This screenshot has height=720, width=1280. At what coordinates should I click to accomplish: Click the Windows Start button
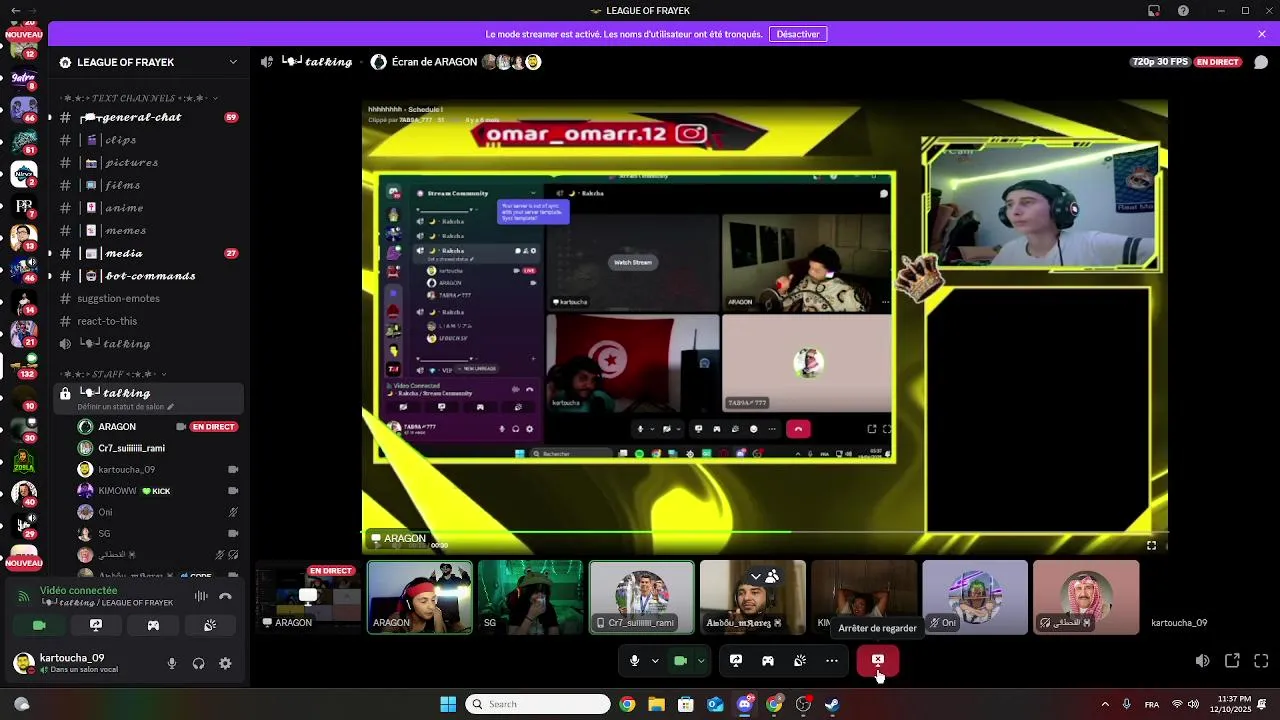448,704
